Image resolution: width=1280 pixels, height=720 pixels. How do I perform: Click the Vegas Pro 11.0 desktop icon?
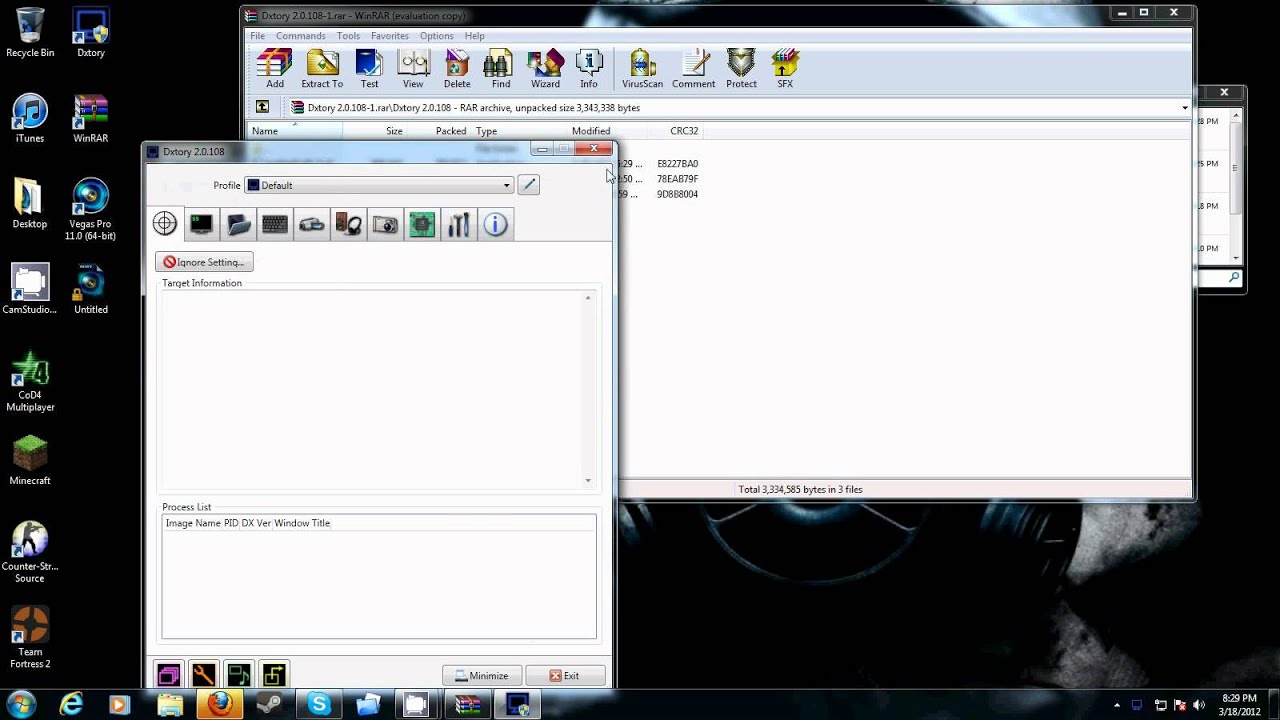91,210
